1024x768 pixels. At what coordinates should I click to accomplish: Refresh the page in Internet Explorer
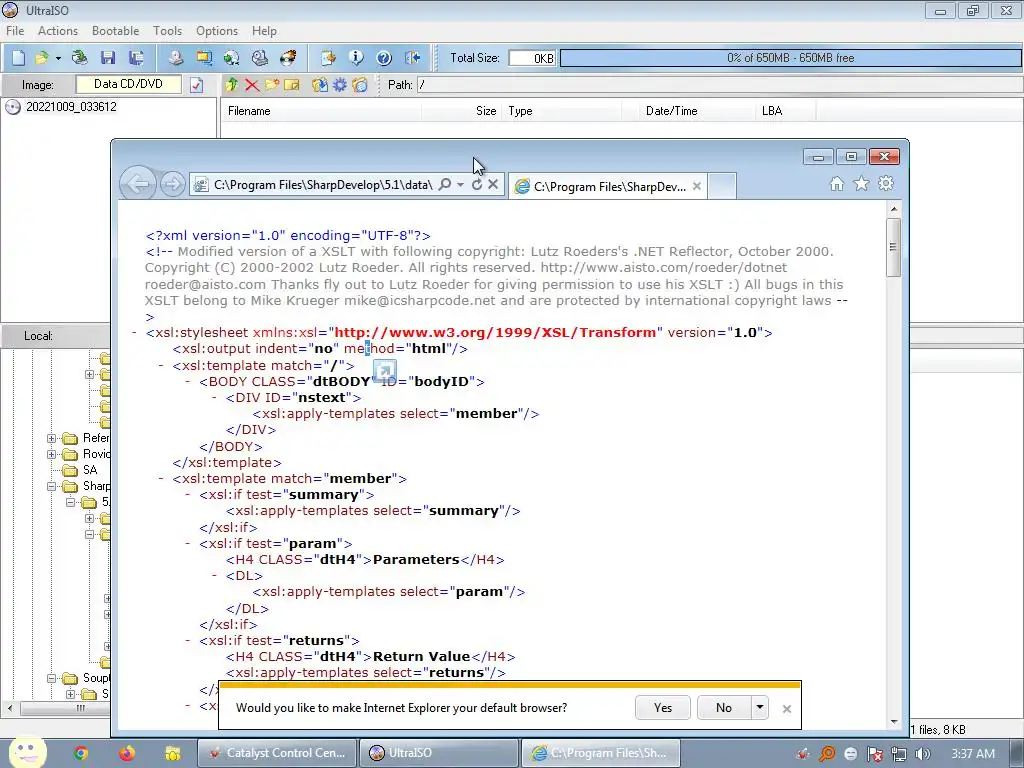point(477,185)
